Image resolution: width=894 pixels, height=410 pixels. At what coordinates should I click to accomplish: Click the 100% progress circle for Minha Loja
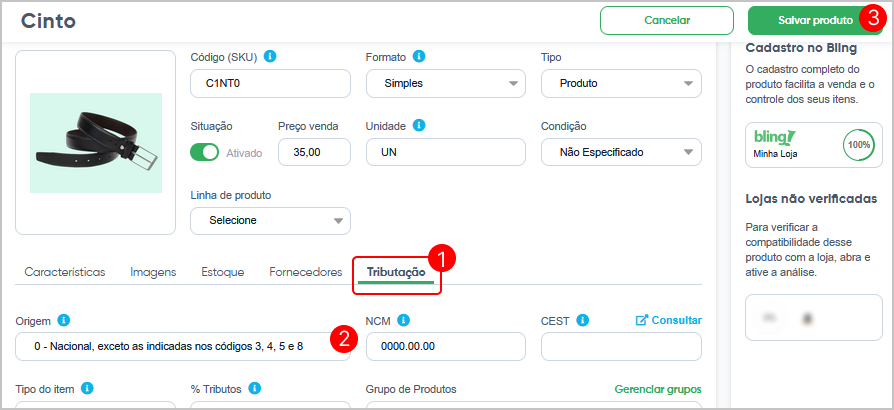[858, 145]
